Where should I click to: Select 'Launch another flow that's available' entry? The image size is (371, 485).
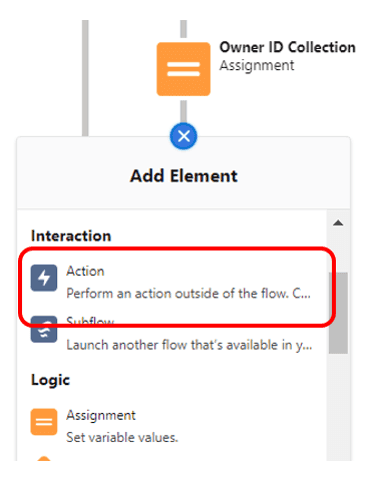pos(189,345)
